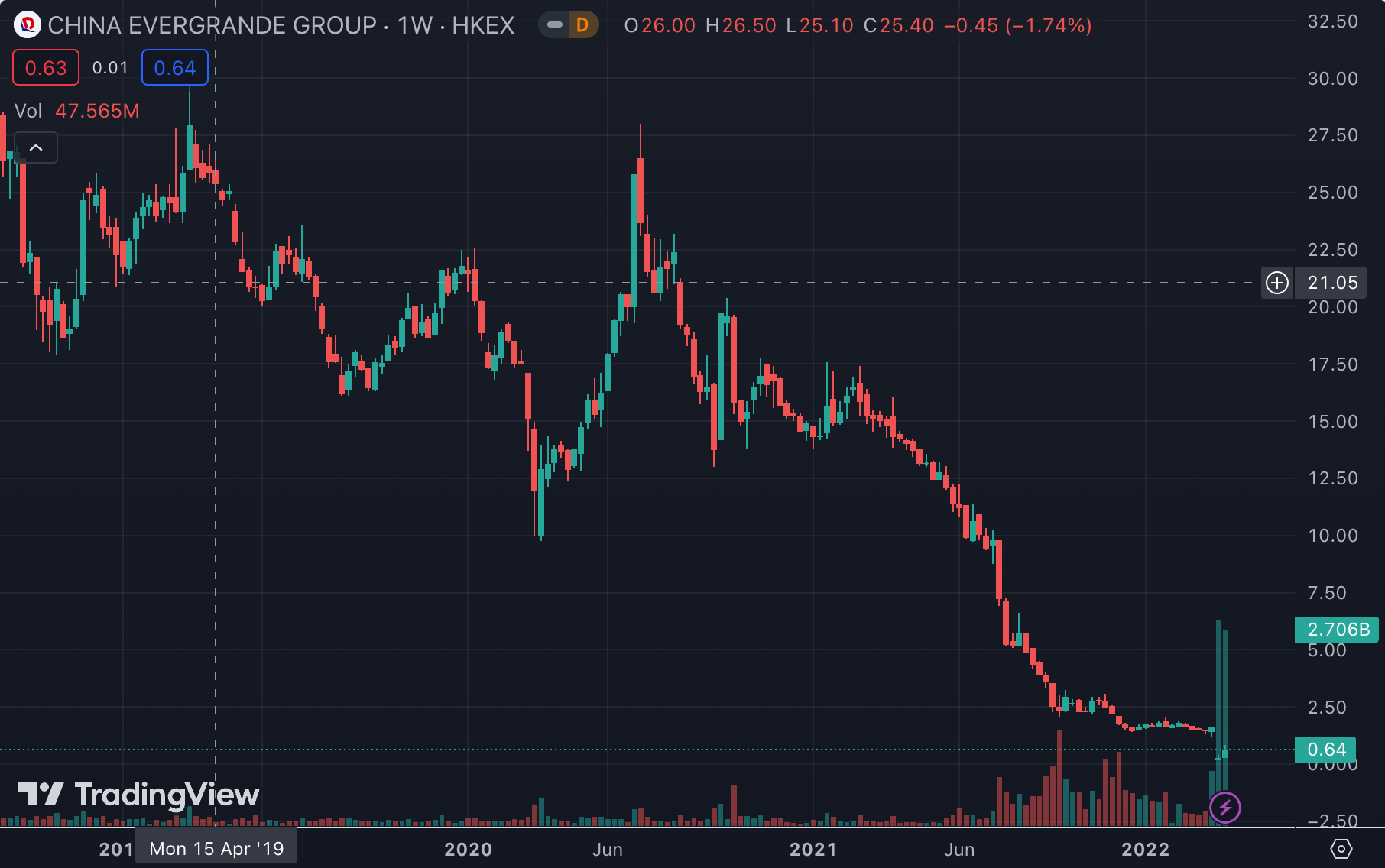Click the 2.706B volume value label

tap(1337, 629)
